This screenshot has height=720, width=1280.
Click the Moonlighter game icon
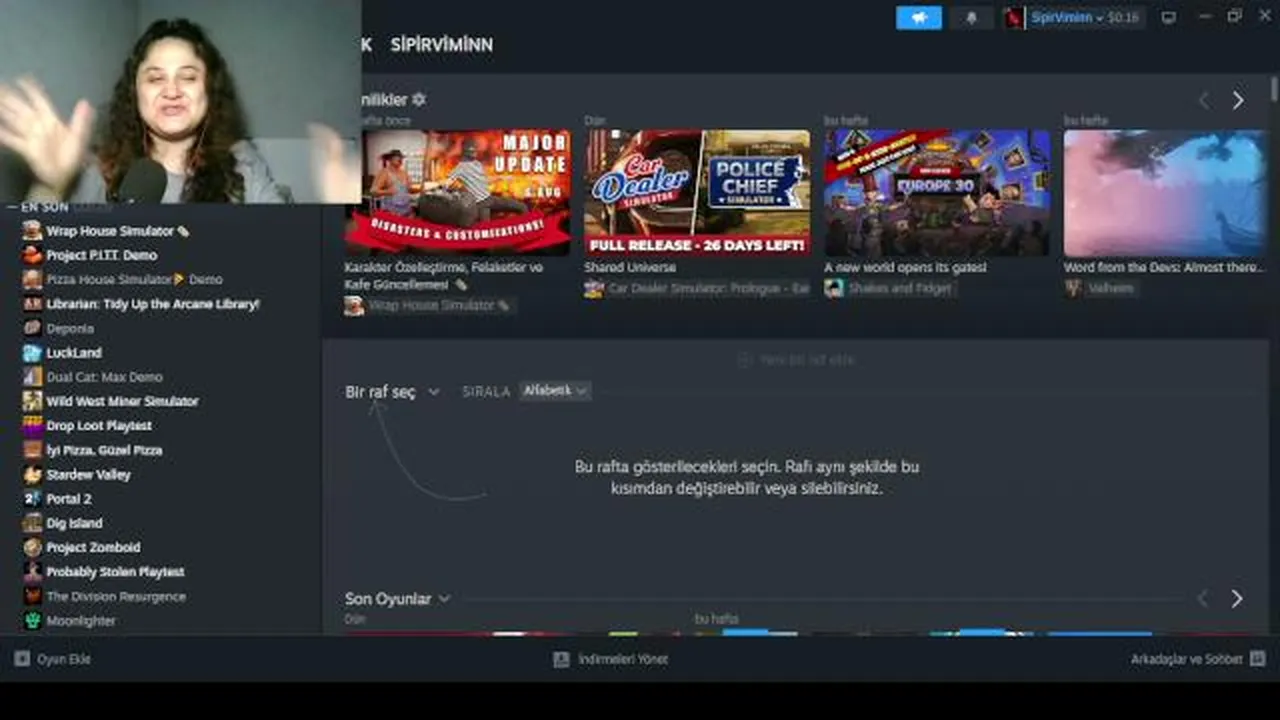coord(33,620)
